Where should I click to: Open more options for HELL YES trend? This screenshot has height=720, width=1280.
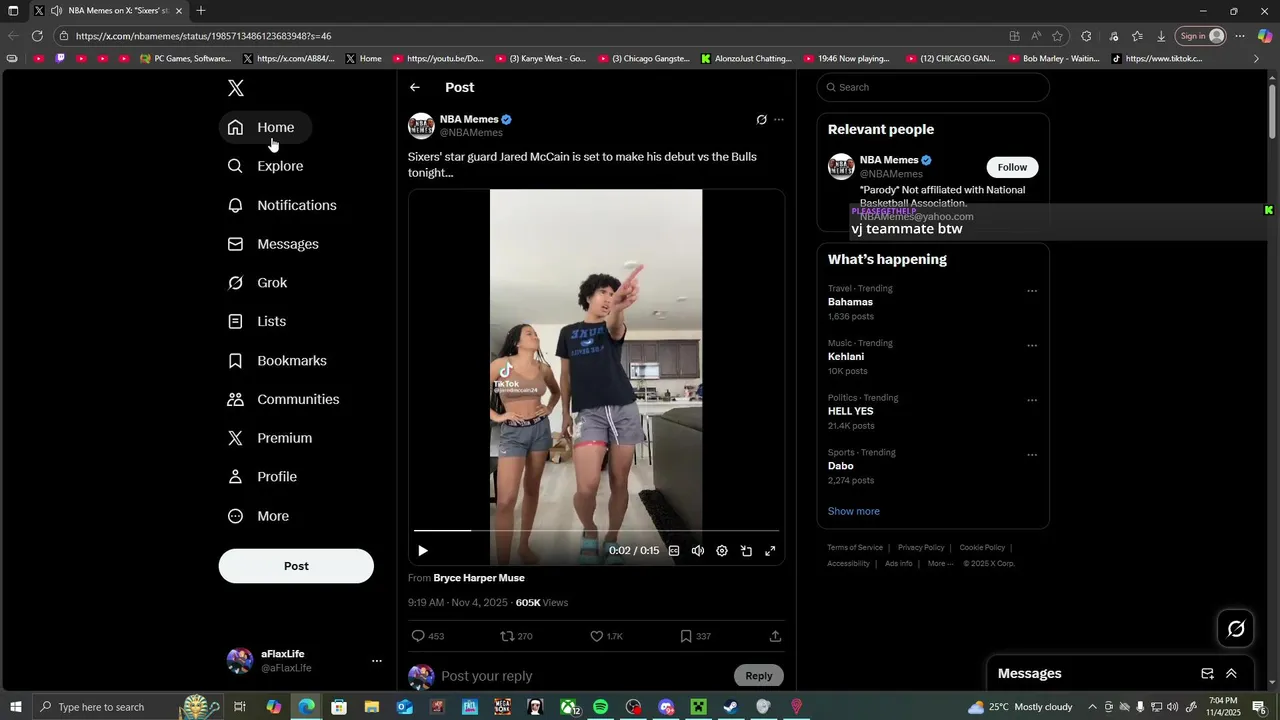[x=1032, y=401]
